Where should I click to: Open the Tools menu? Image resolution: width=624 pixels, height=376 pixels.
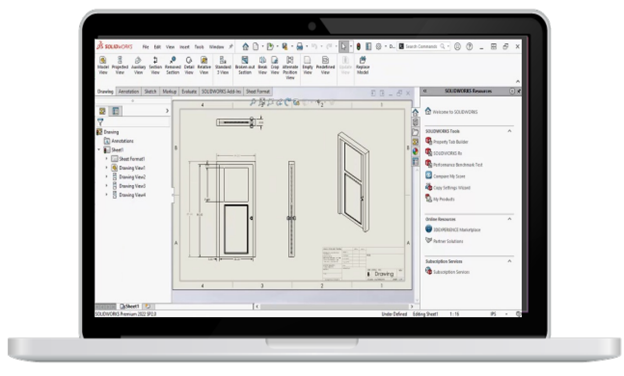pos(199,47)
